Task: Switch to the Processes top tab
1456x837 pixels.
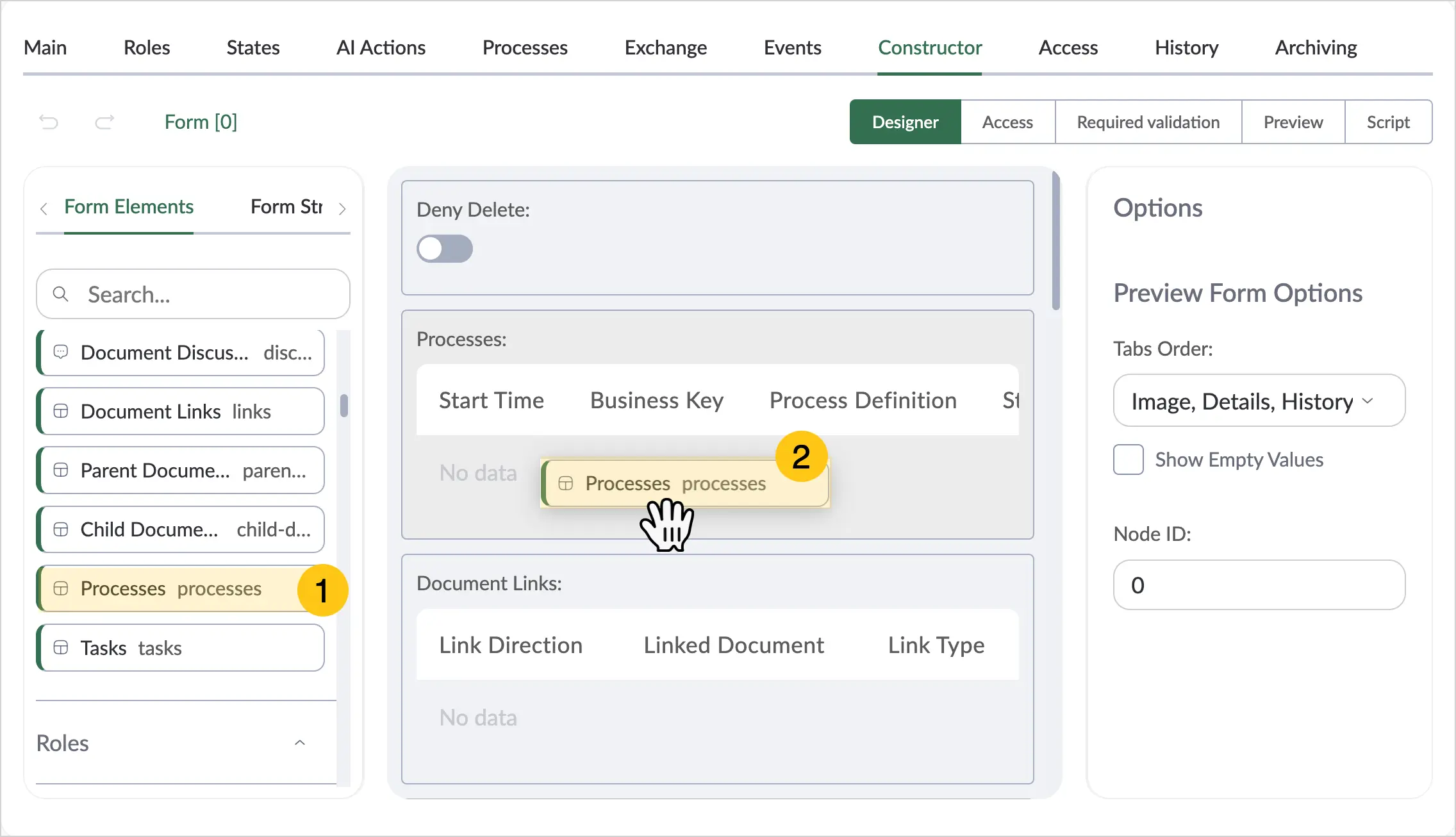Action: click(525, 47)
